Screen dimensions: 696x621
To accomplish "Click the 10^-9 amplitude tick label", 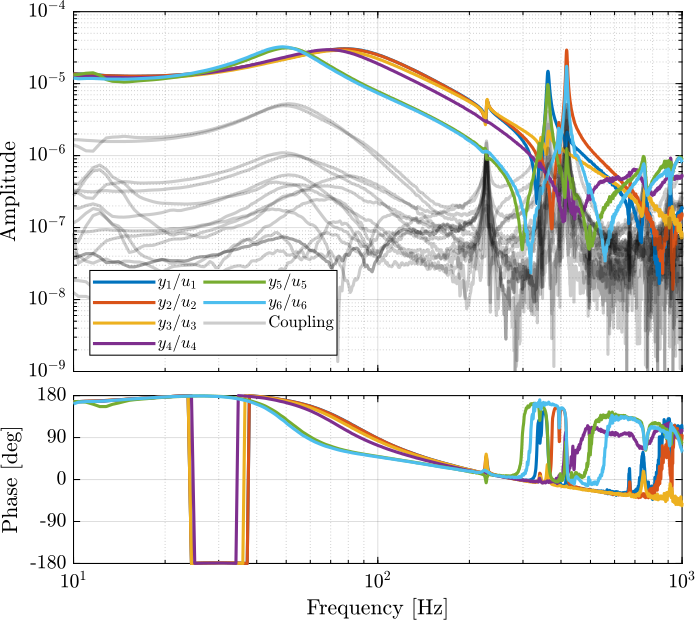I will click(47, 368).
